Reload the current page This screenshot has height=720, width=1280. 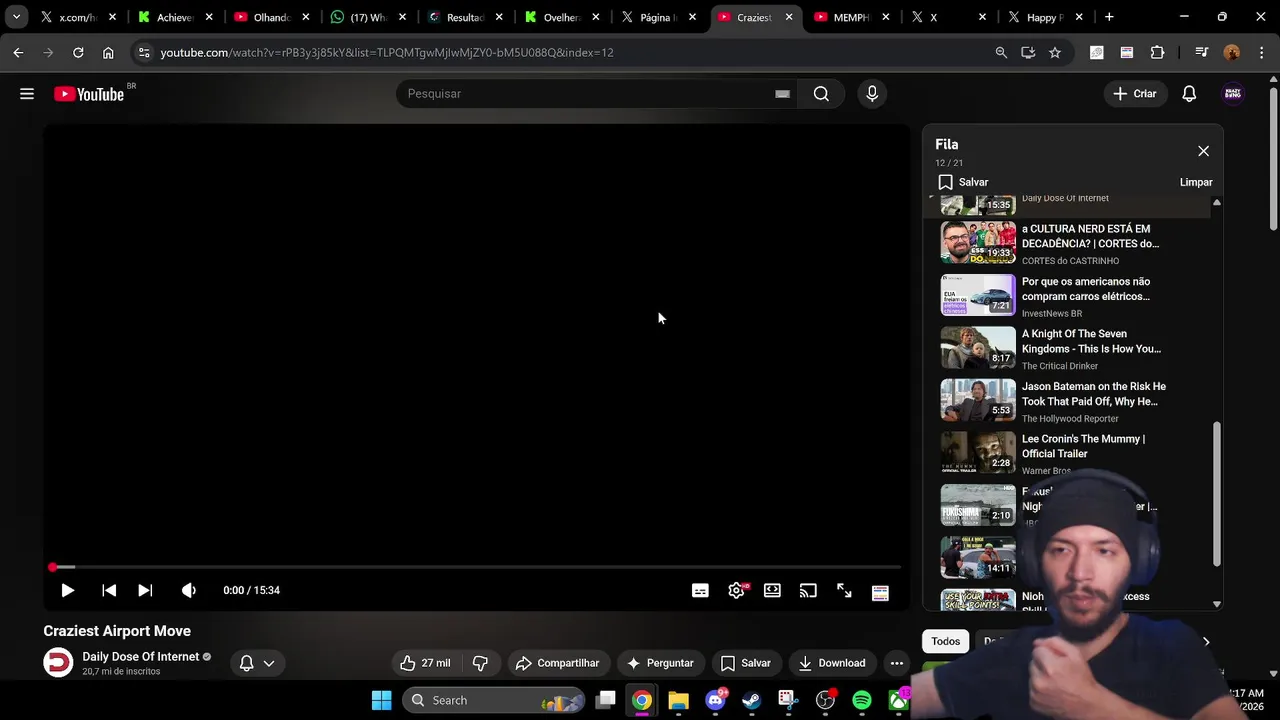[x=78, y=53]
